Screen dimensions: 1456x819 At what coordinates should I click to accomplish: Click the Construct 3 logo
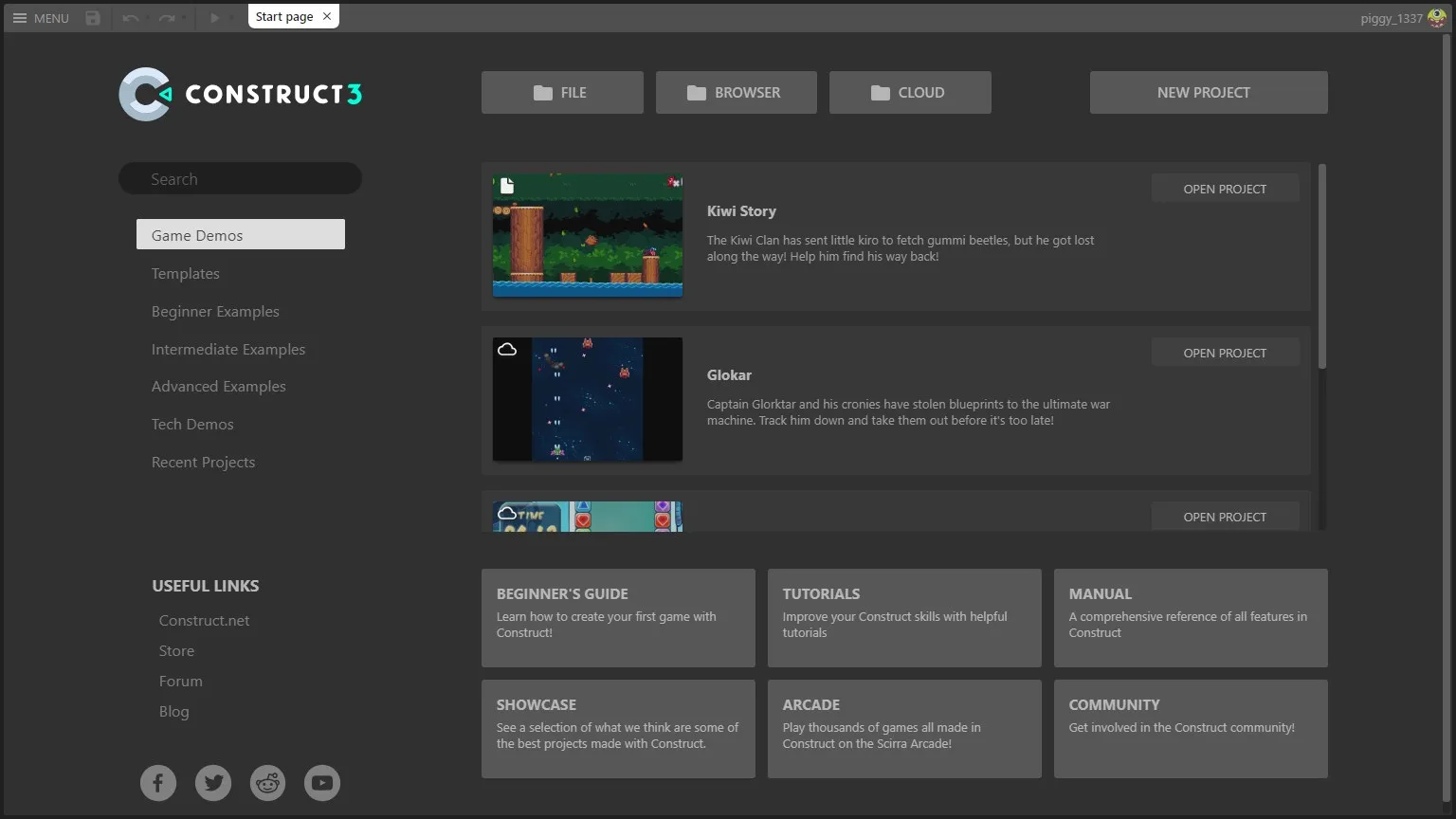coord(240,94)
